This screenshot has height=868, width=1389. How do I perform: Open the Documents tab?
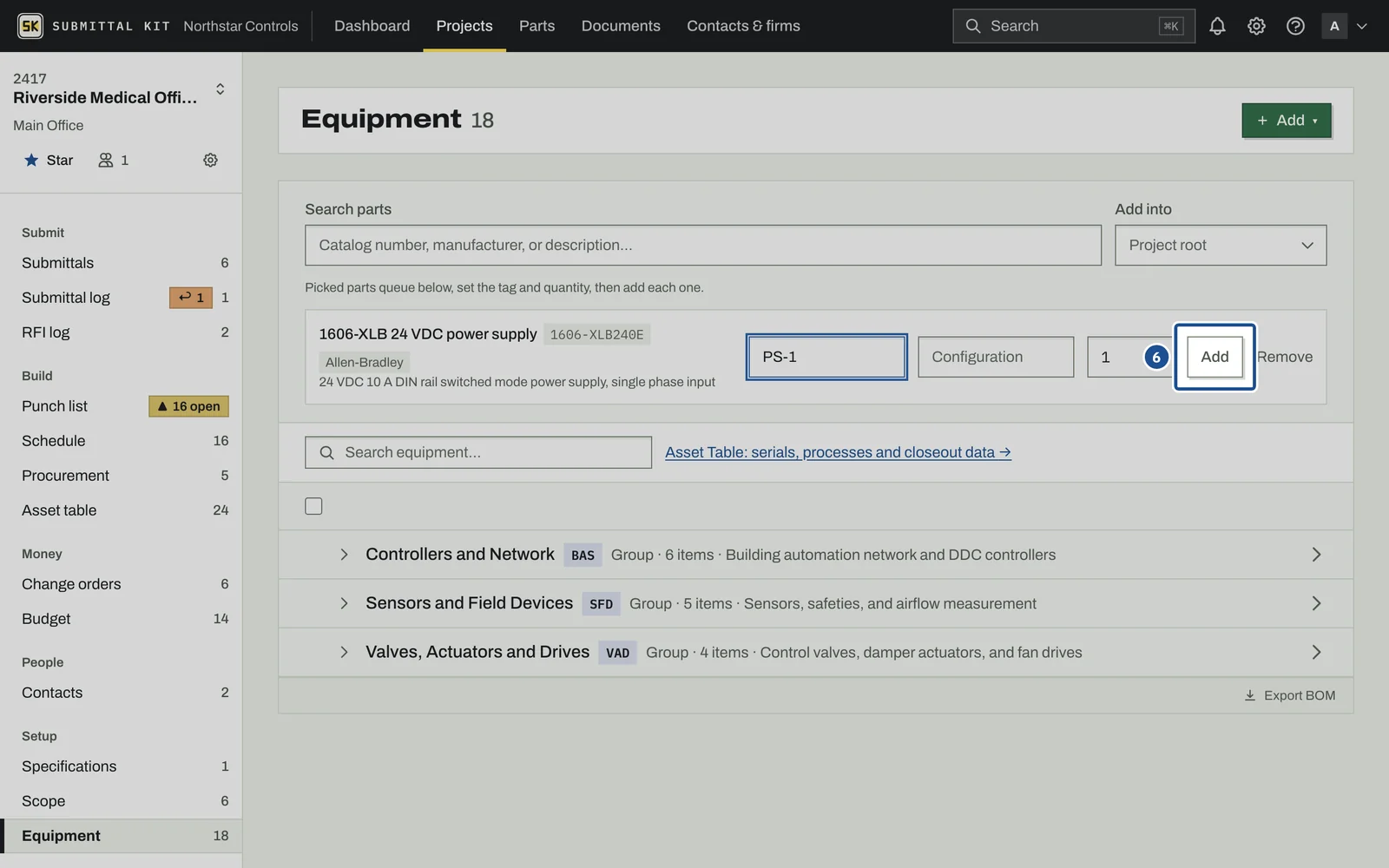click(621, 26)
